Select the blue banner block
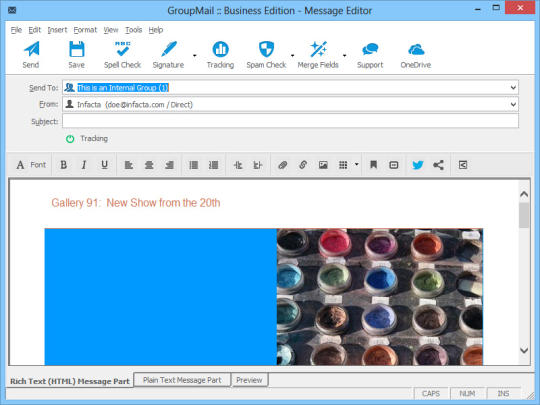The width and height of the screenshot is (540, 405). (x=160, y=297)
